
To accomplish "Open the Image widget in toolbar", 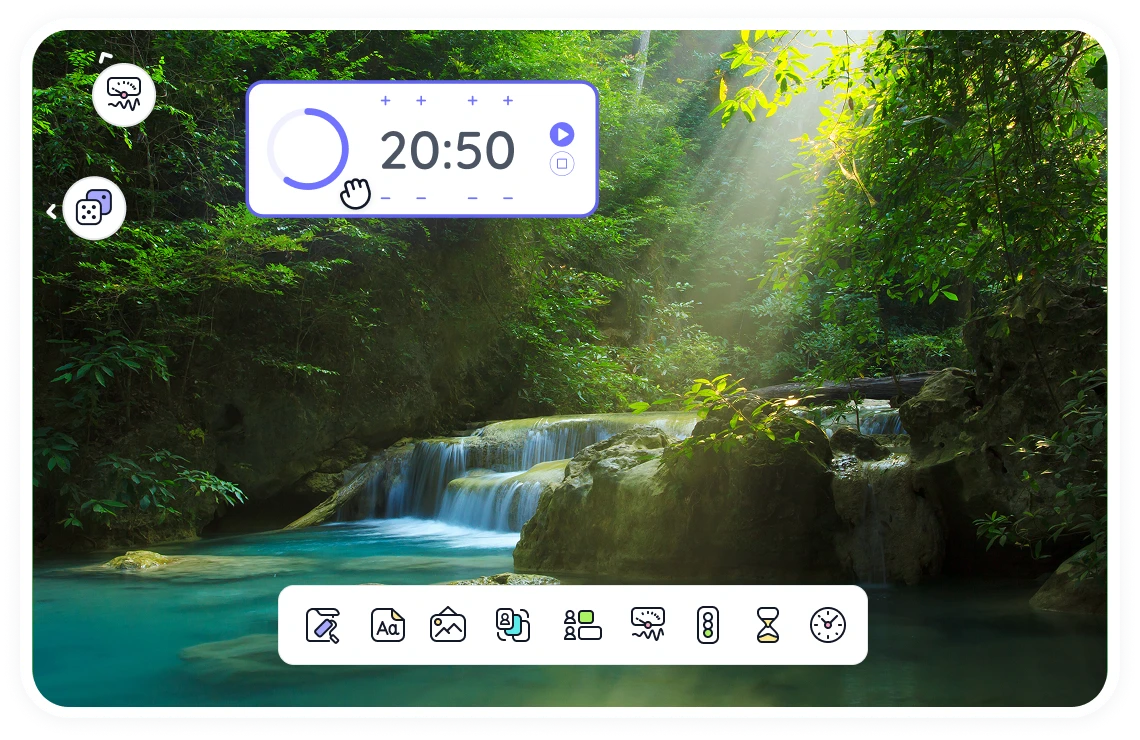I will click(x=448, y=625).
